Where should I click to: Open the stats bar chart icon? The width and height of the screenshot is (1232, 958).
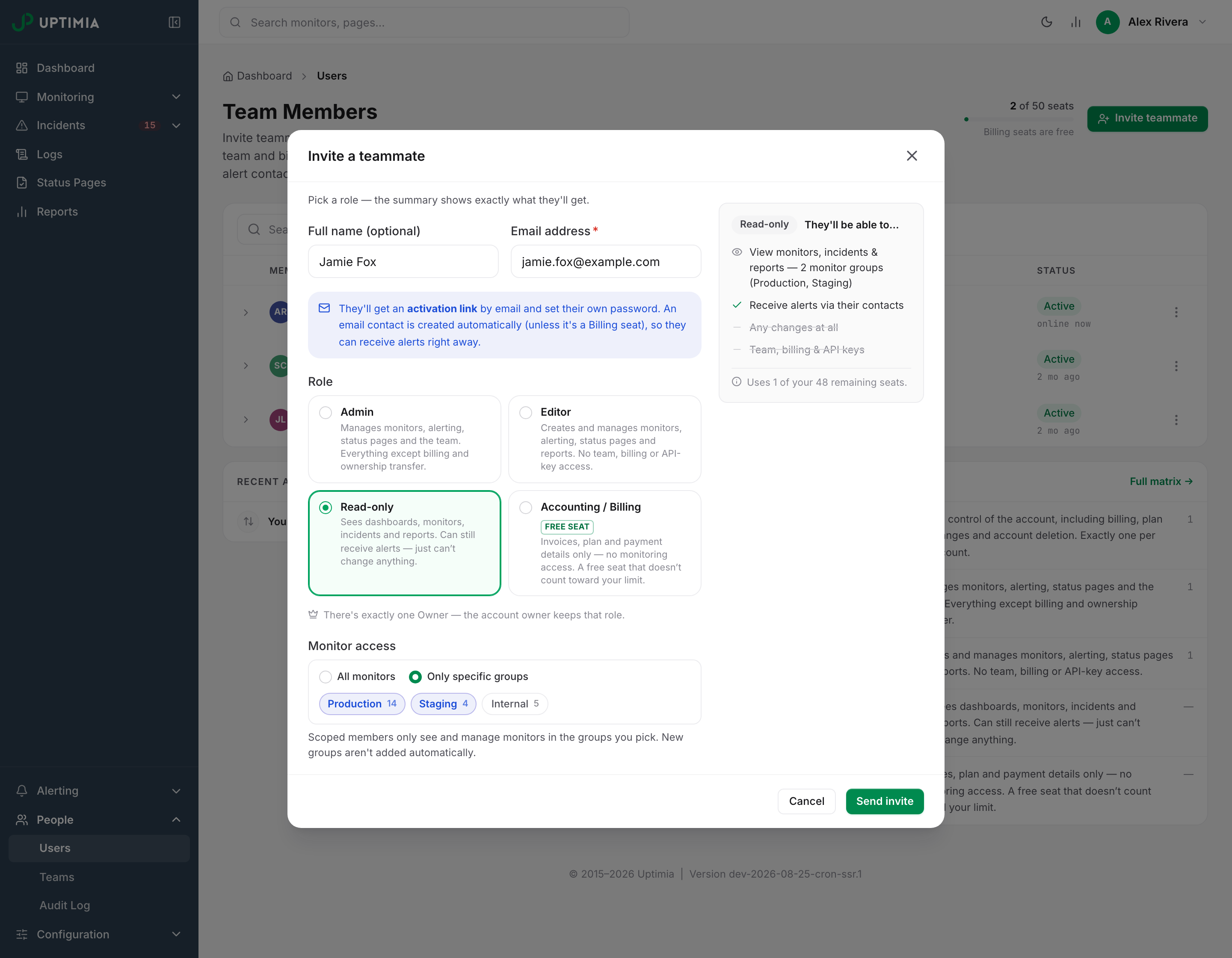point(1076,22)
